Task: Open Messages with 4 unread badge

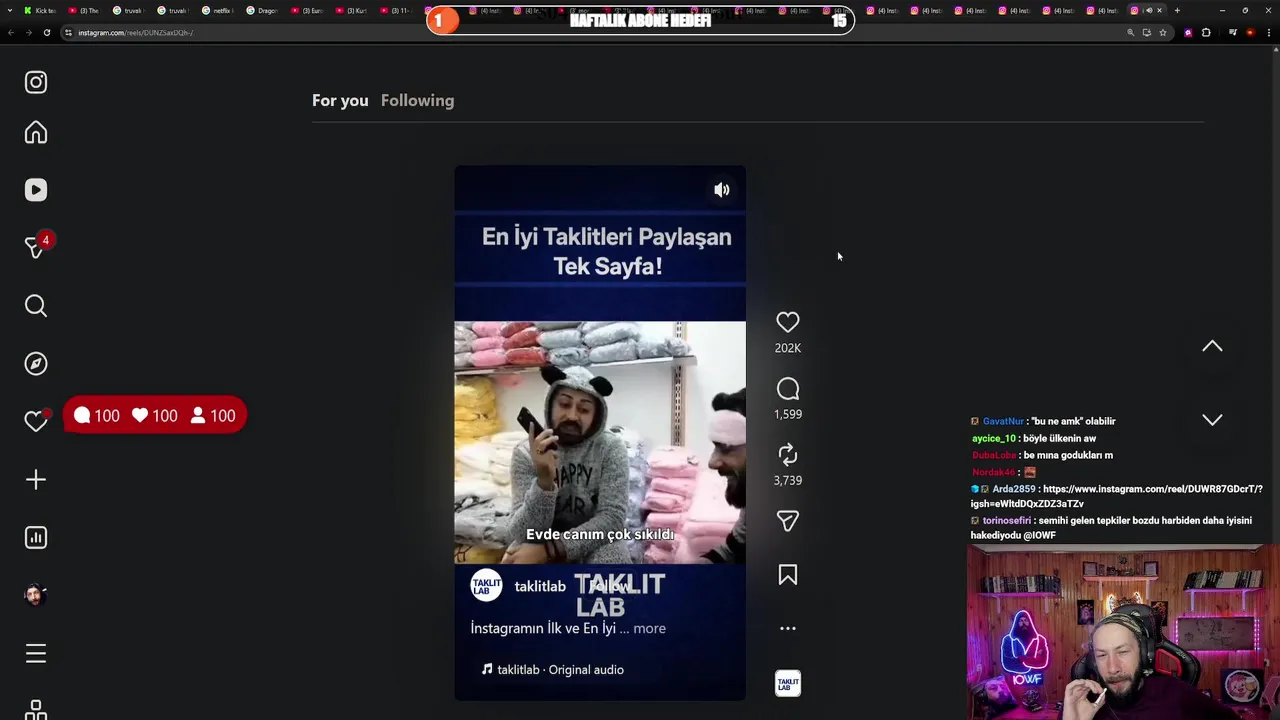Action: [36, 247]
